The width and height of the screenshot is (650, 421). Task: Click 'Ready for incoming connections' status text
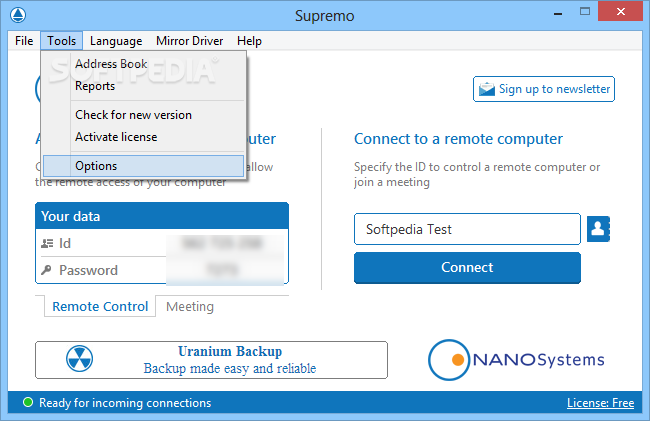(x=125, y=403)
